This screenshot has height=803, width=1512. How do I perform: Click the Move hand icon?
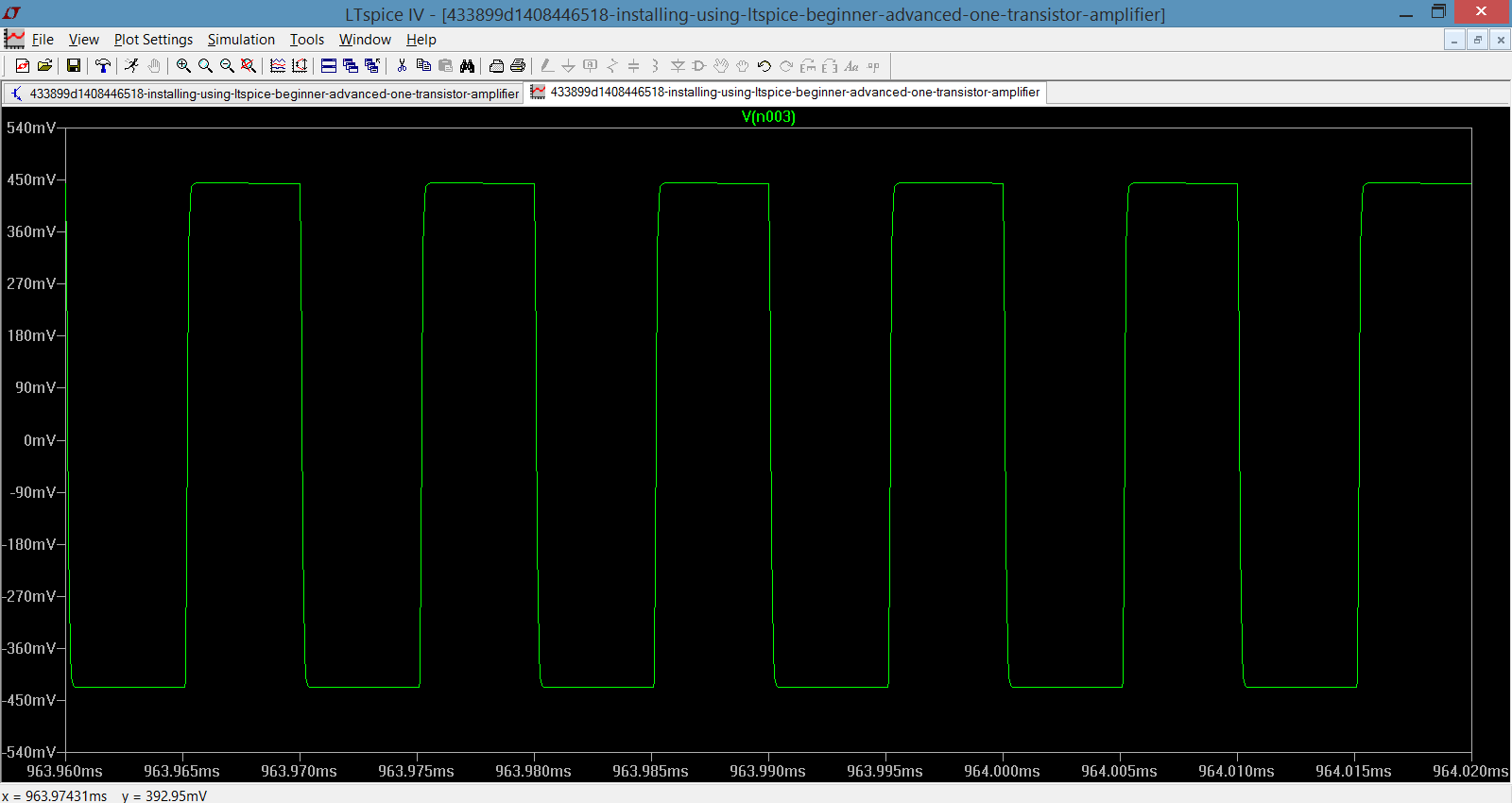(721, 65)
